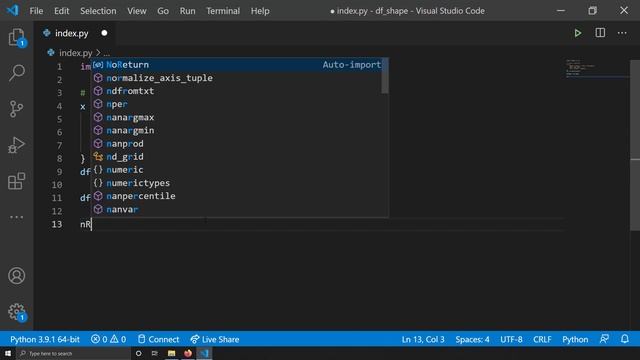Start Live Share session
This screenshot has width=640, height=360.
(215, 339)
